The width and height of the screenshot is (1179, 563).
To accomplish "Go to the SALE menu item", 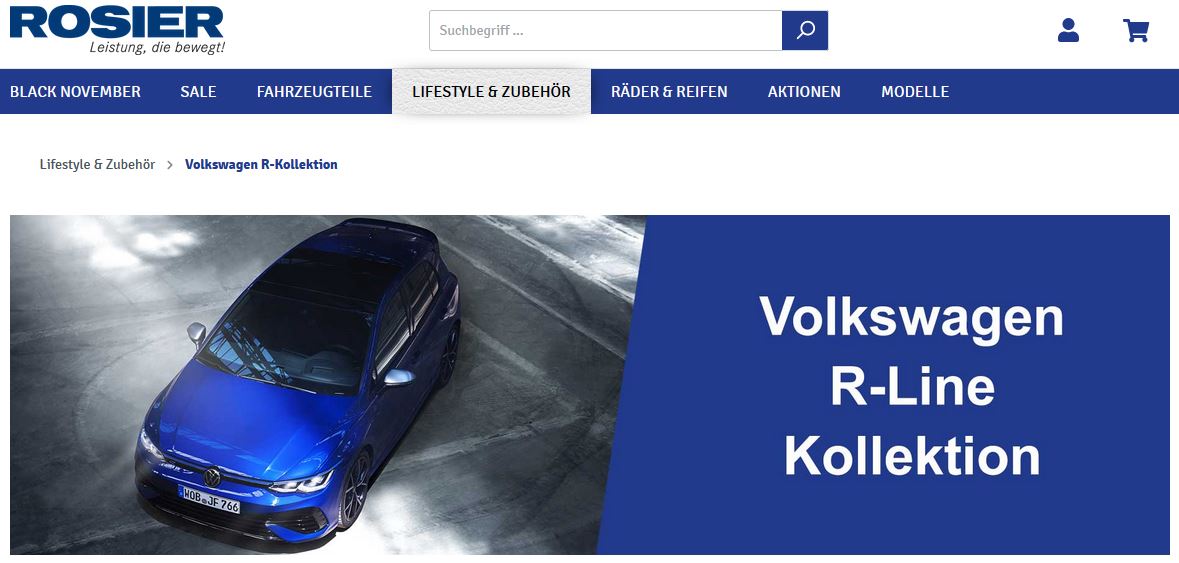I will pyautogui.click(x=199, y=92).
